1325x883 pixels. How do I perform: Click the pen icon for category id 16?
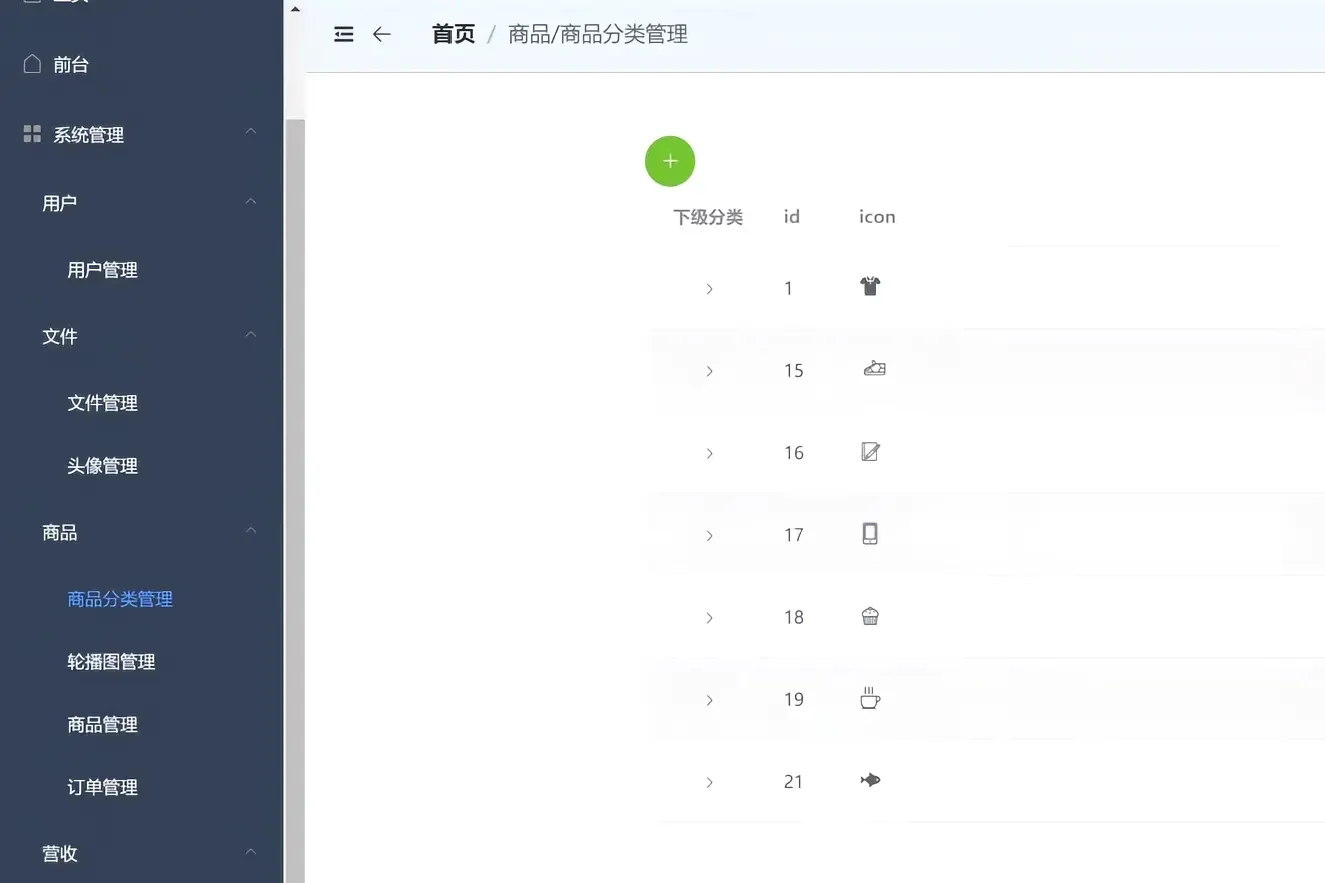pos(869,451)
